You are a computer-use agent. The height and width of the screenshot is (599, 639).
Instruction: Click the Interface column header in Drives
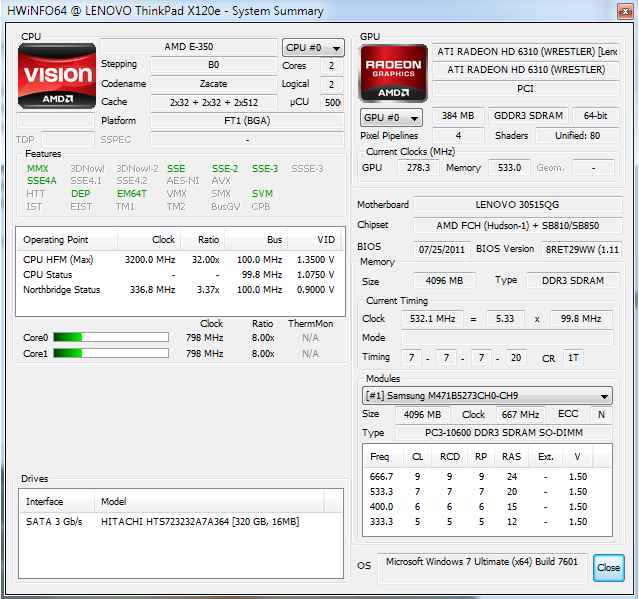[57, 502]
